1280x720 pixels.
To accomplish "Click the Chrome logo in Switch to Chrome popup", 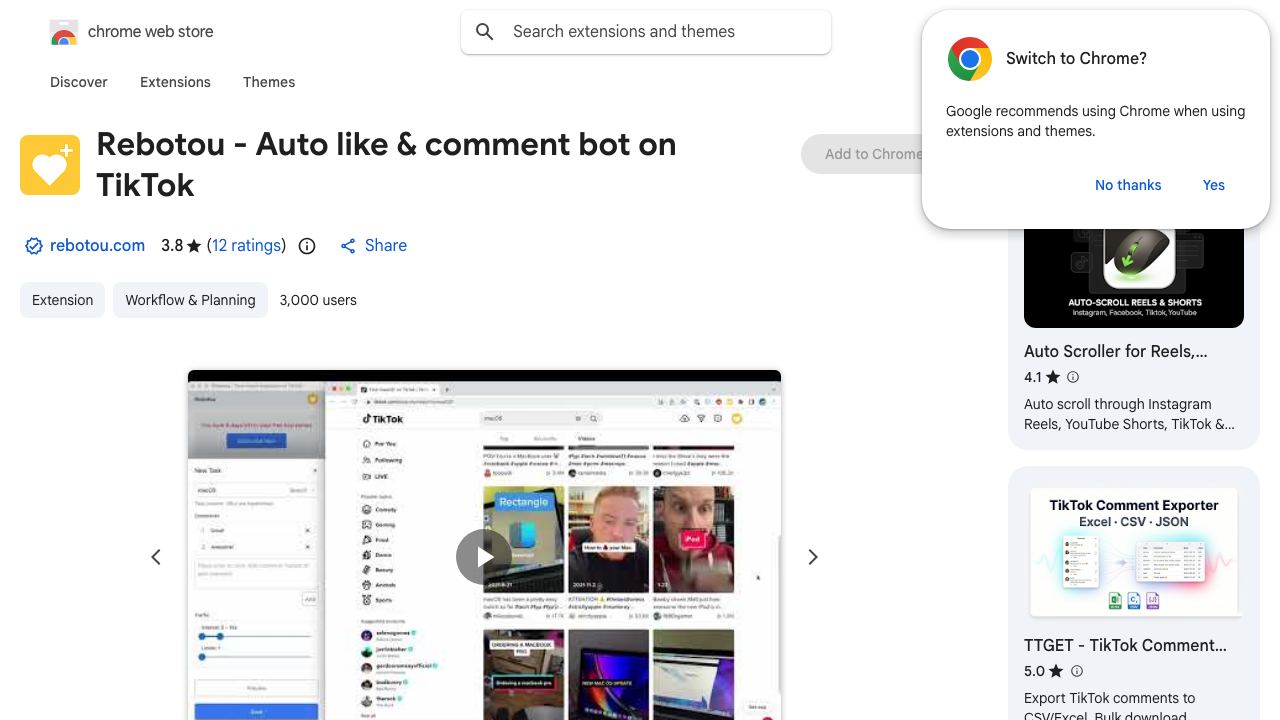I will [x=969, y=59].
